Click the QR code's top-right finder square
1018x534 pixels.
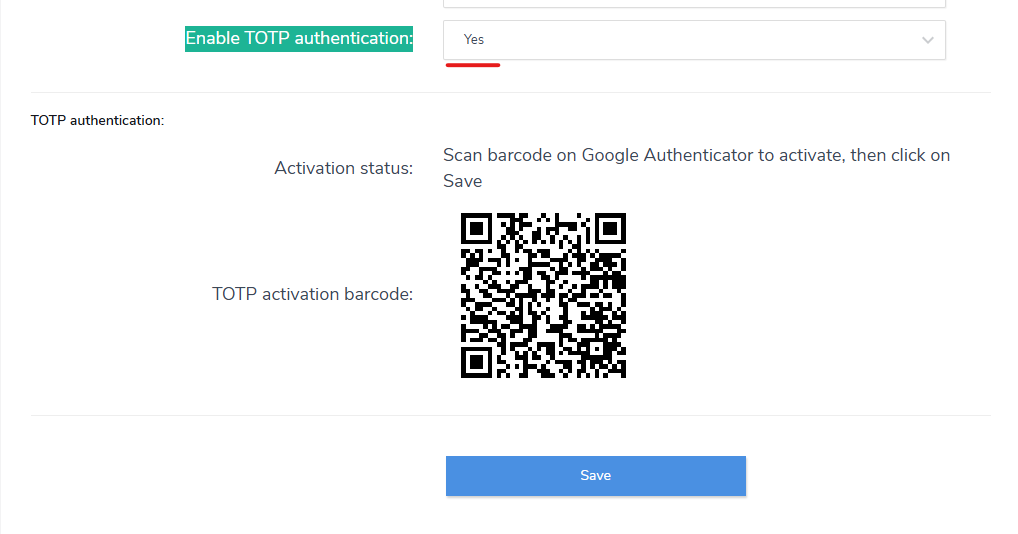tap(609, 229)
